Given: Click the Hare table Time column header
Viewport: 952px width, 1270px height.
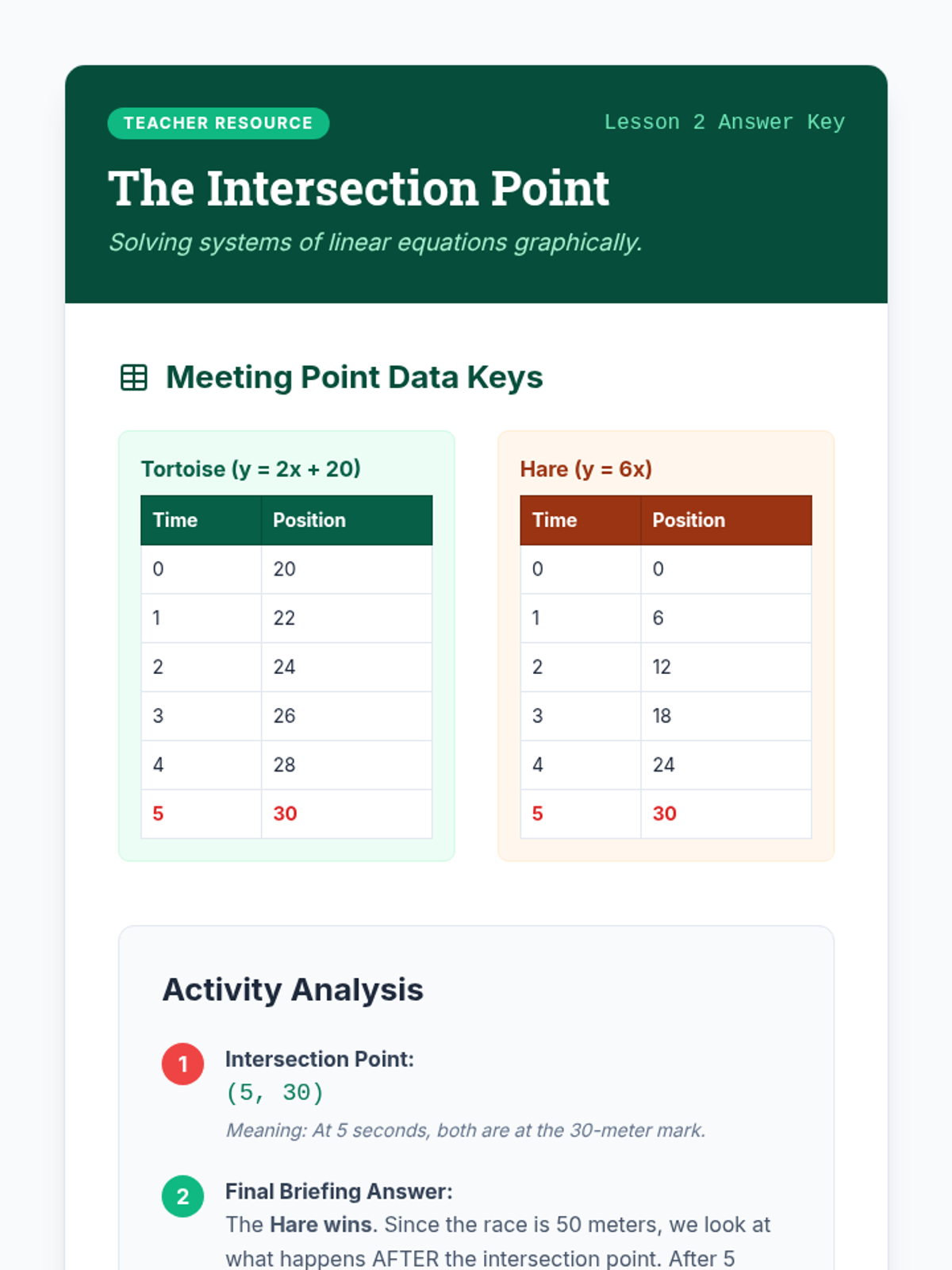Looking at the screenshot, I should (555, 521).
